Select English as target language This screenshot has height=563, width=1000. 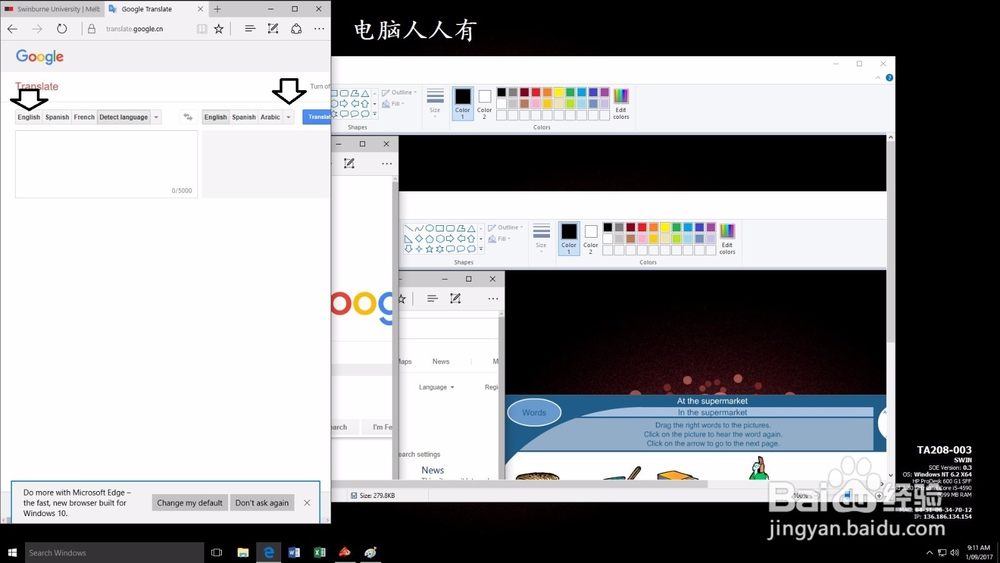[x=216, y=117]
